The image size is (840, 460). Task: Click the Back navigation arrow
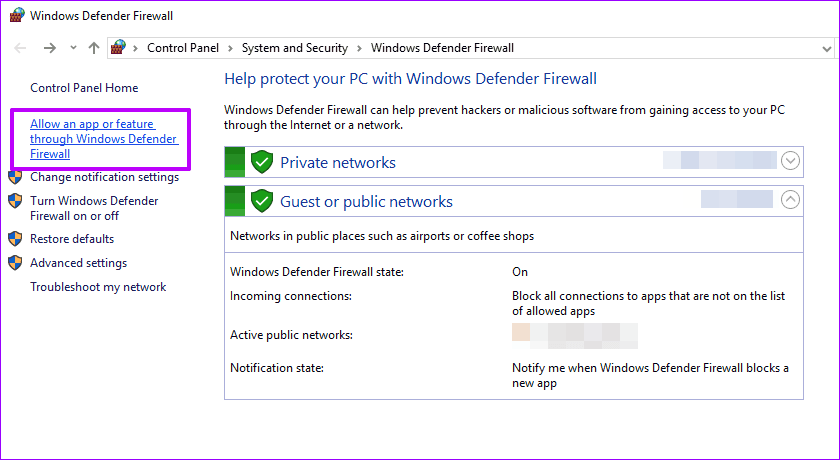(x=20, y=48)
